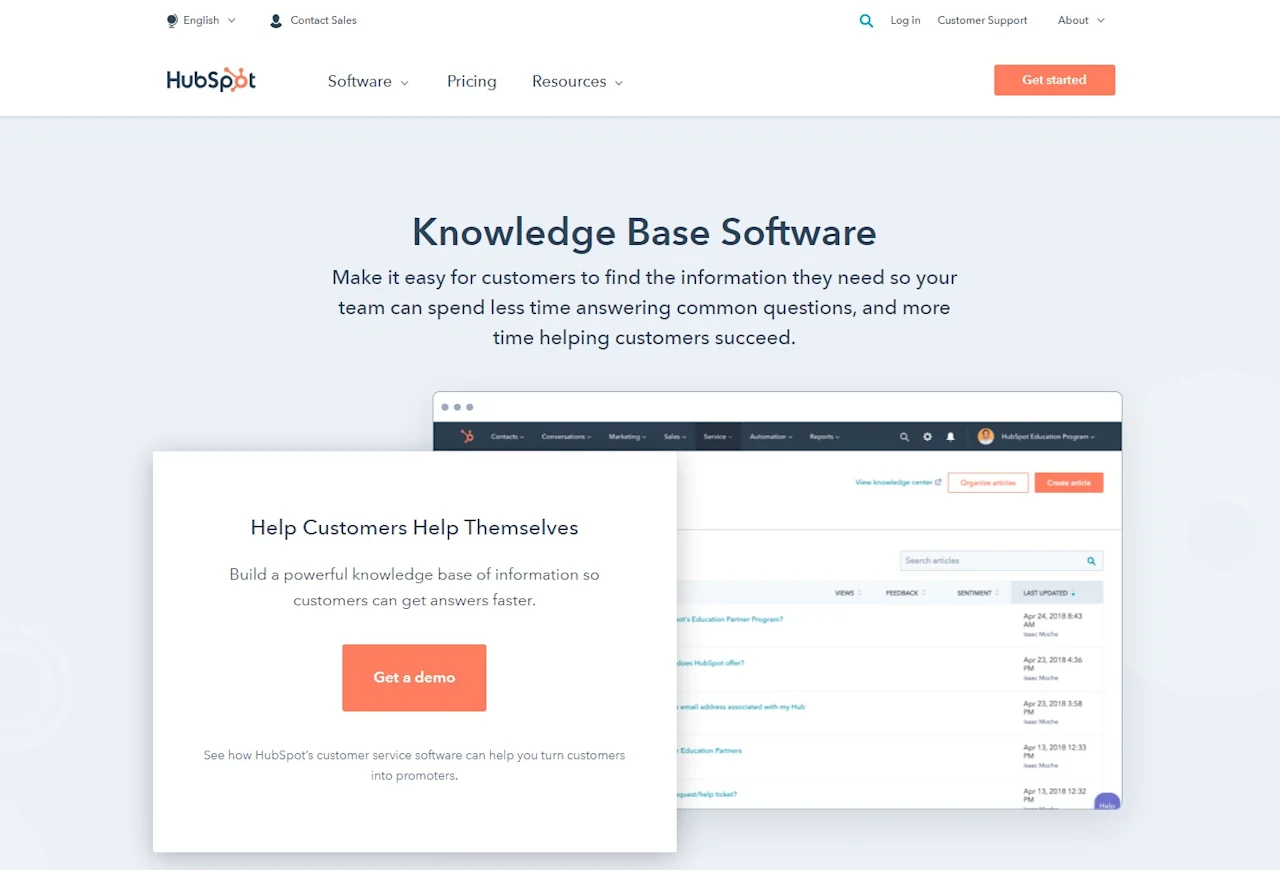
Task: Open the settings gear in the embedded app navbar
Action: coord(927,437)
